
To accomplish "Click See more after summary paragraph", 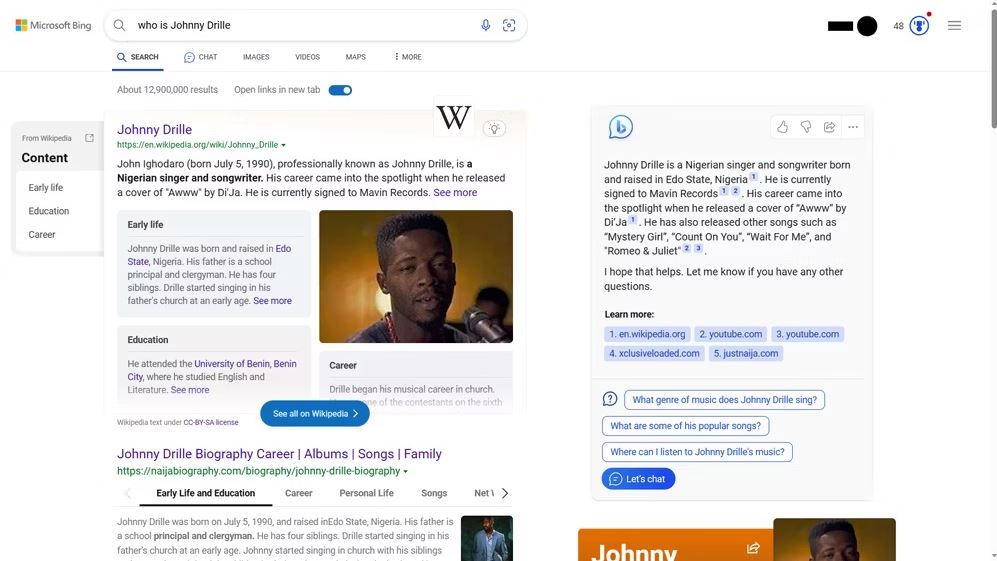I will click(x=455, y=192).
